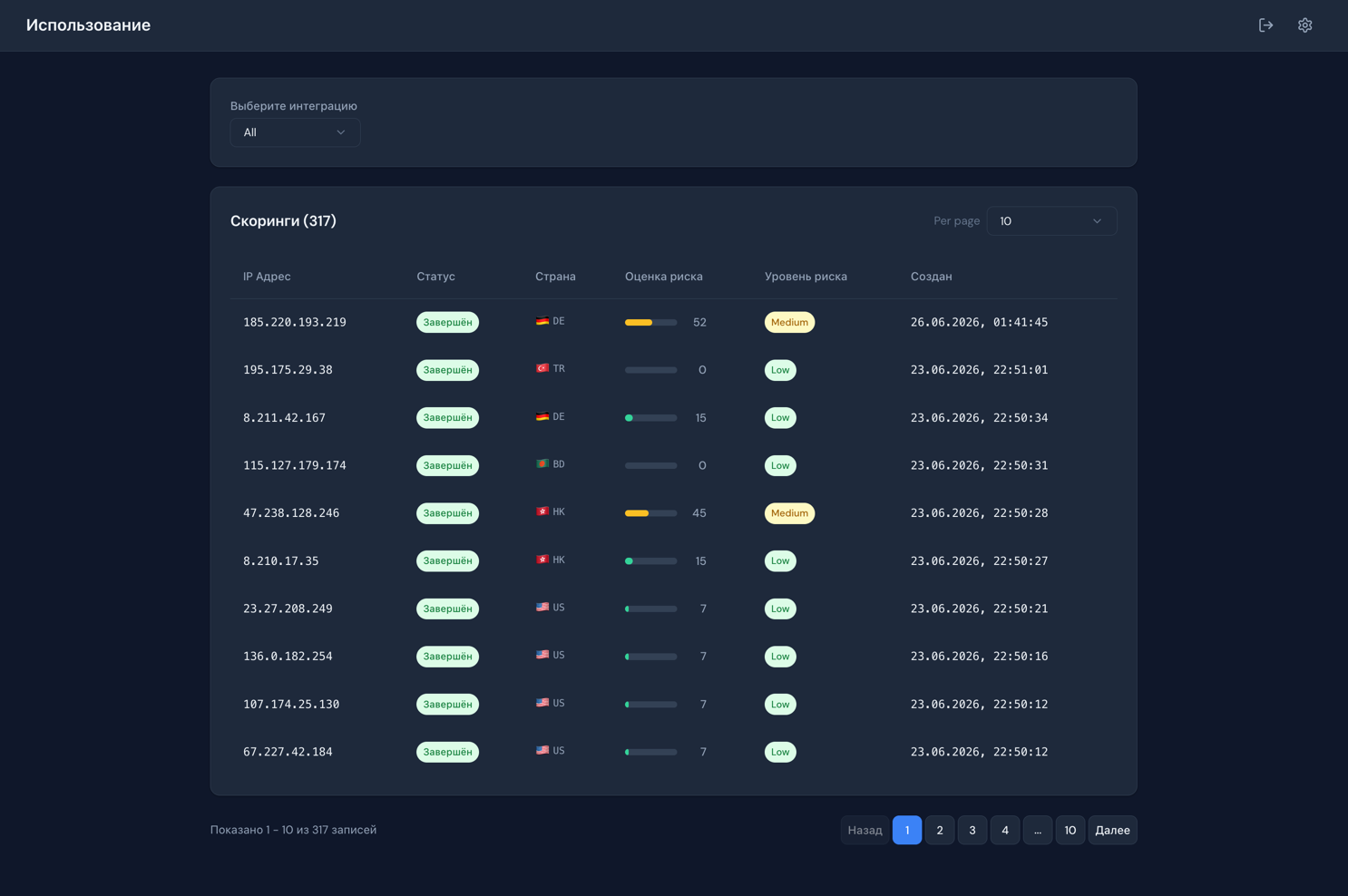Screen dimensions: 1348x896
Task: Click the Оценка риска column header
Action: coord(664,277)
